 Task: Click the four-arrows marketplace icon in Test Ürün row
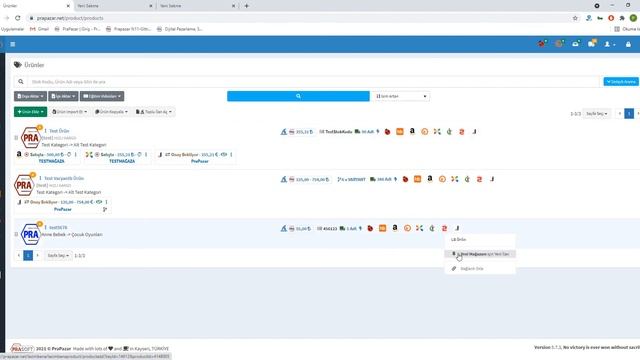(x=437, y=131)
